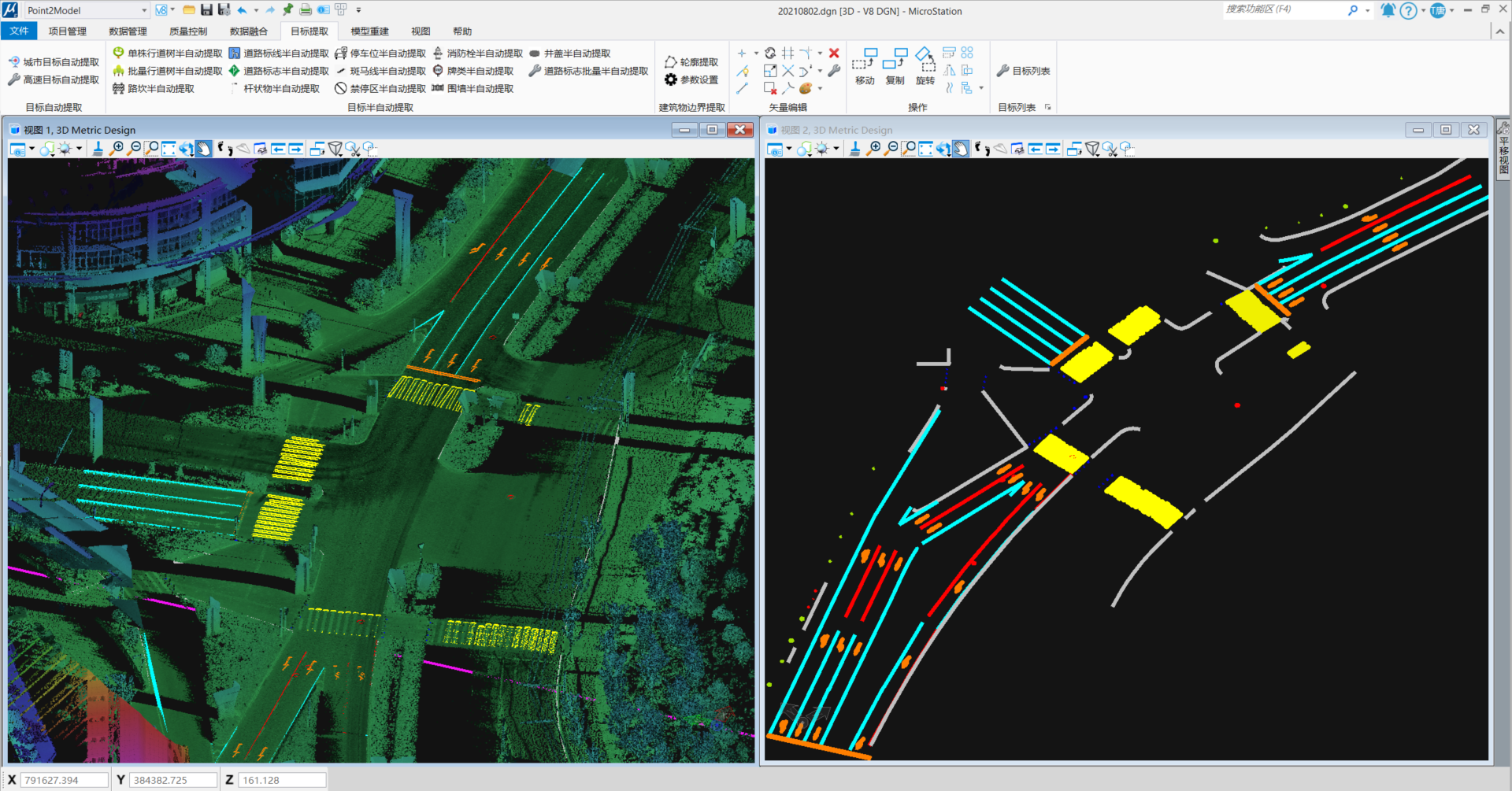This screenshot has width=1512, height=791.
Task: Click 轮廓提取 contour extraction button
Action: click(691, 61)
